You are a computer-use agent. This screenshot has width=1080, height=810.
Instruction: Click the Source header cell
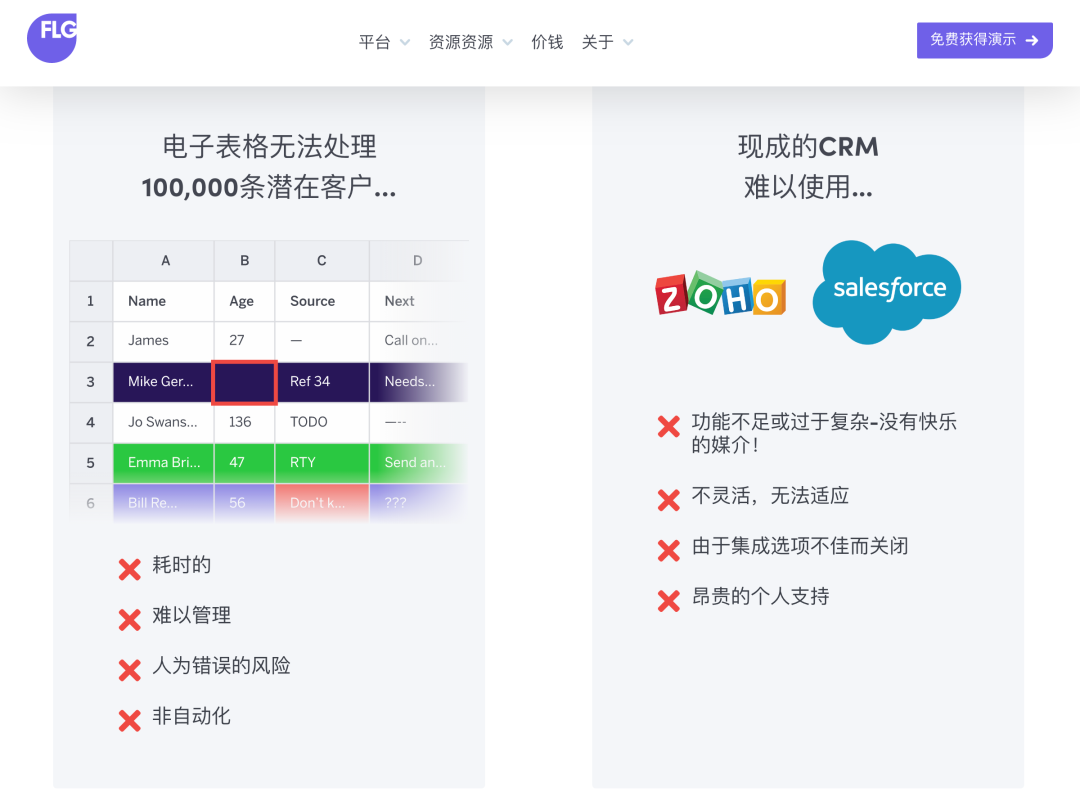(x=322, y=301)
